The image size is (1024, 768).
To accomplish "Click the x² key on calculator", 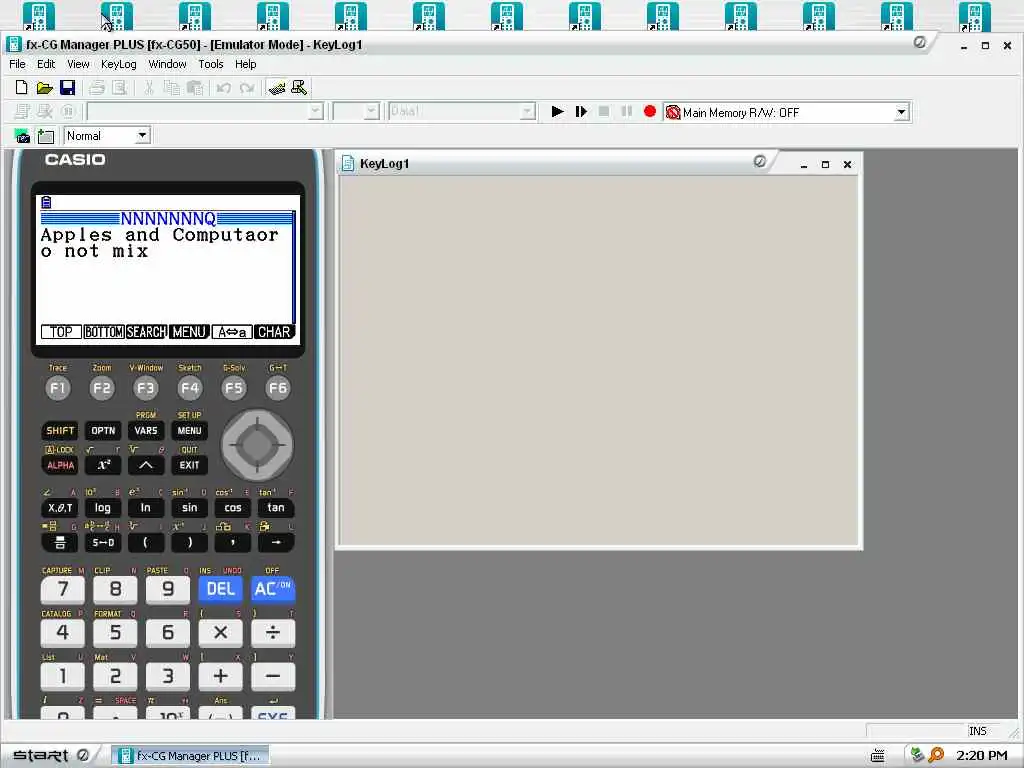I will tap(103, 465).
